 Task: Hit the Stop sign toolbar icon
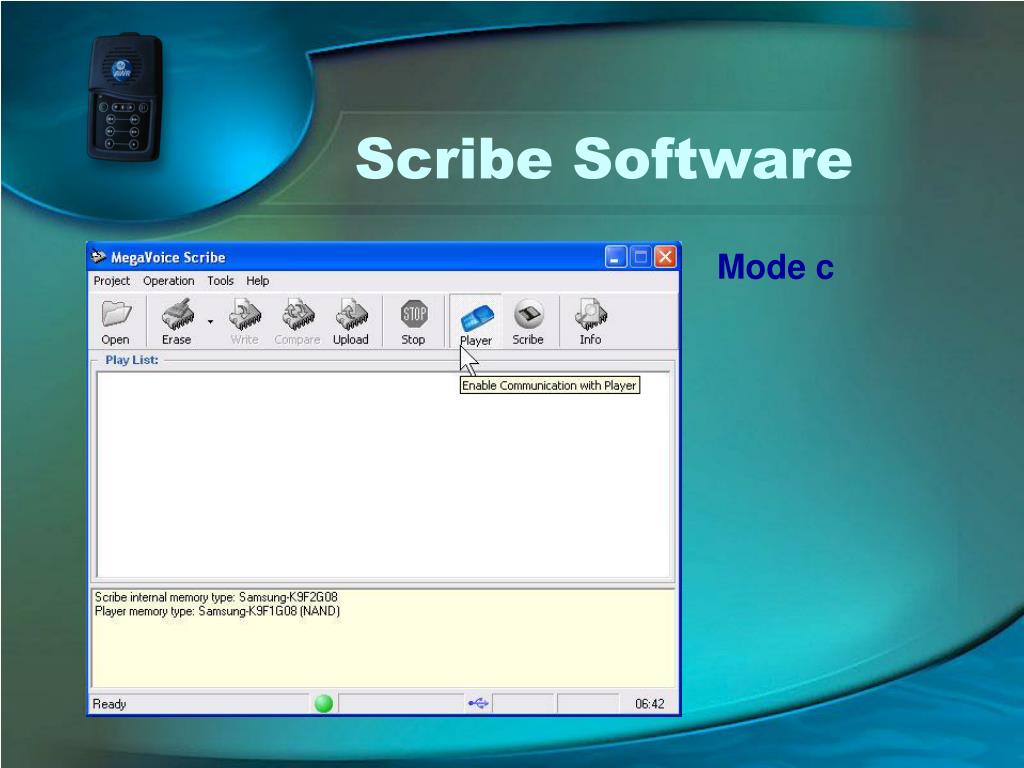pyautogui.click(x=414, y=315)
